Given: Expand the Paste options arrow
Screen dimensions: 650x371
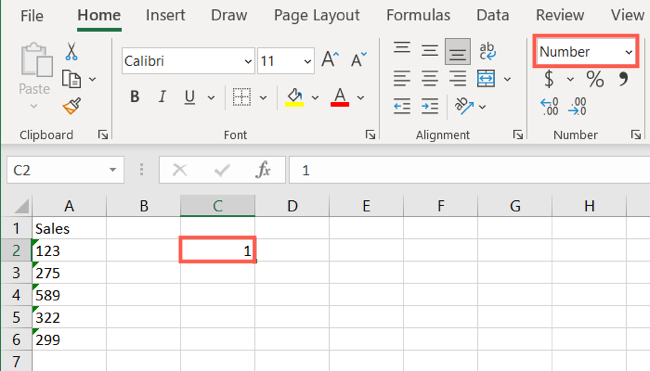Looking at the screenshot, I should 34,107.
